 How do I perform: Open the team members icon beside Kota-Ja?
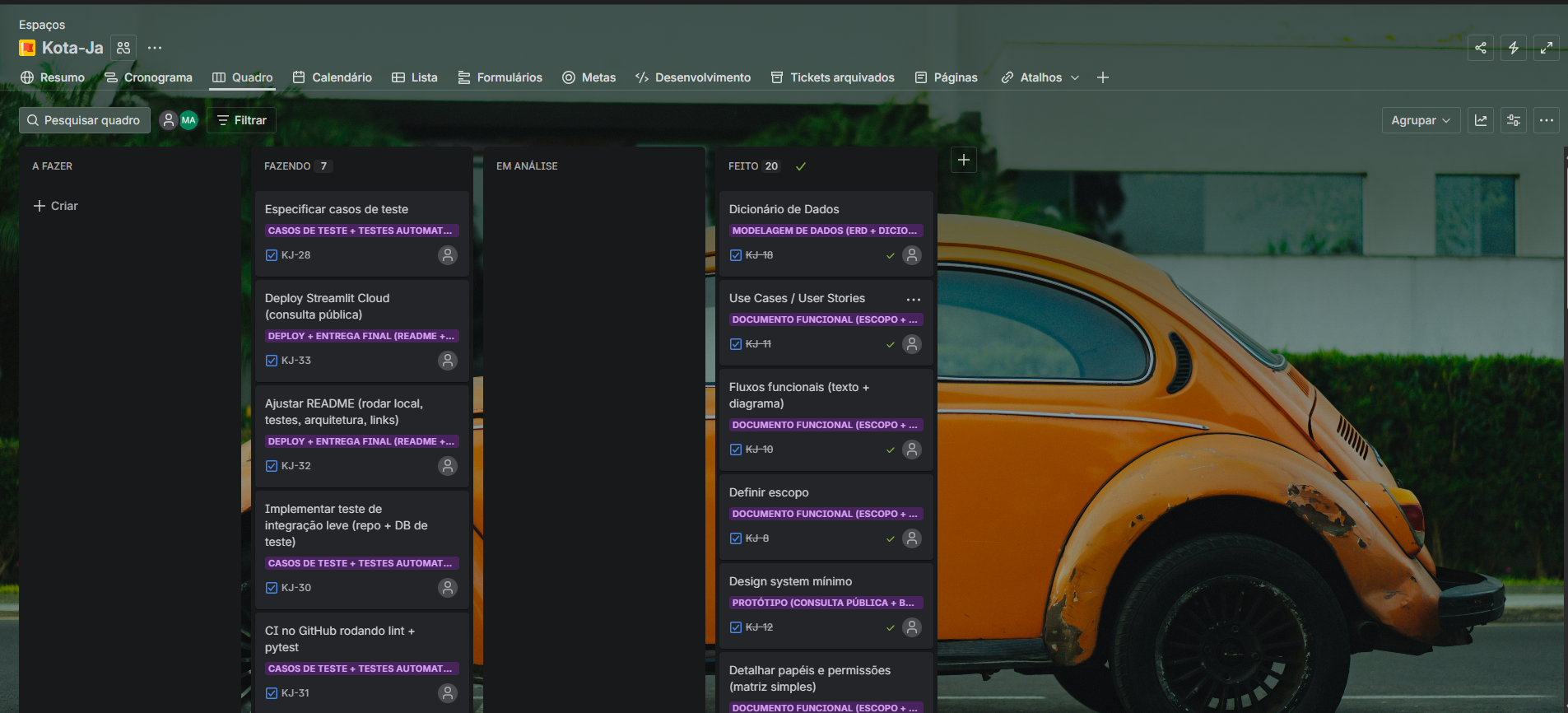(x=123, y=48)
